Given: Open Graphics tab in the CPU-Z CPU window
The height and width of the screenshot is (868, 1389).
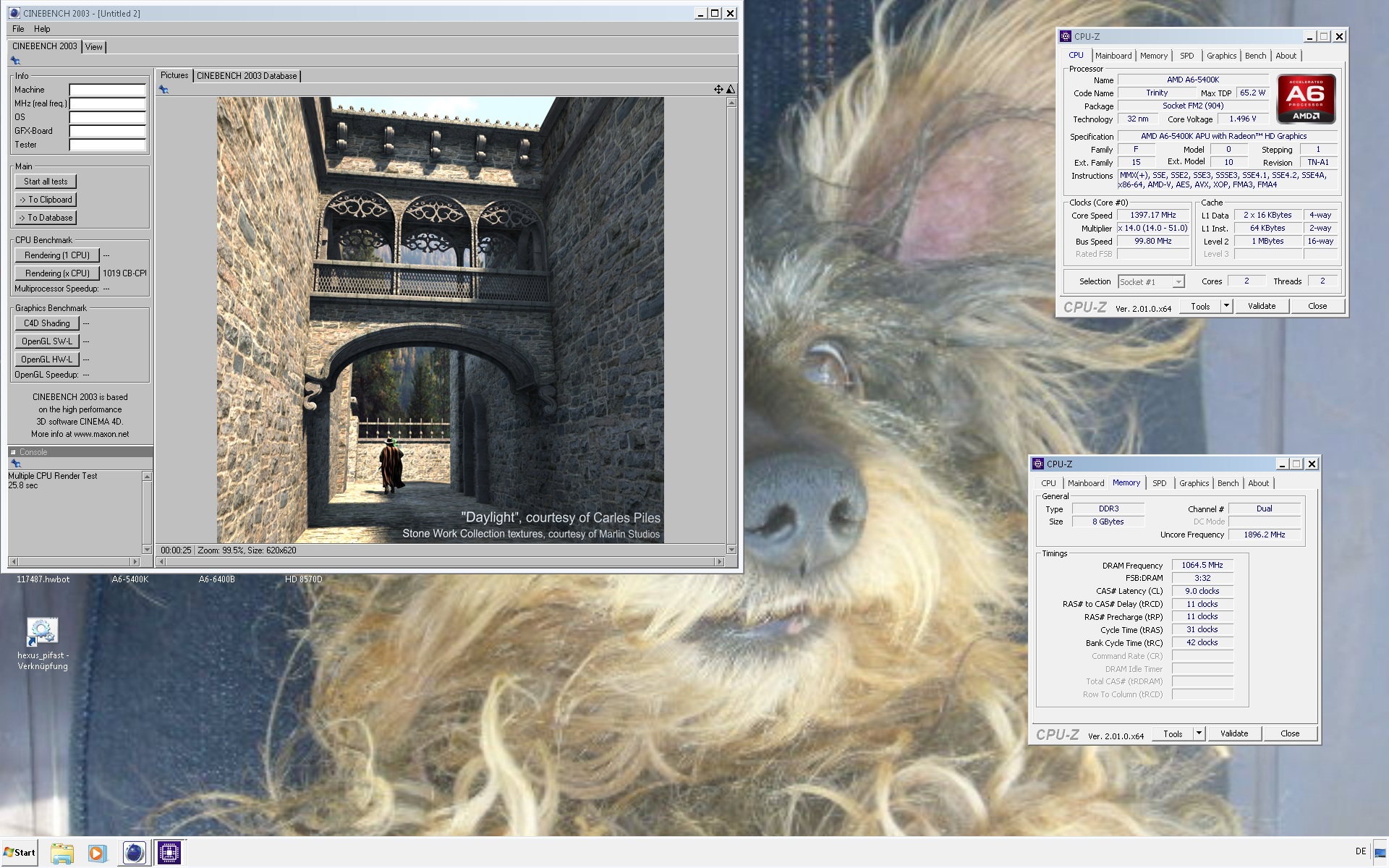Looking at the screenshot, I should (1222, 56).
